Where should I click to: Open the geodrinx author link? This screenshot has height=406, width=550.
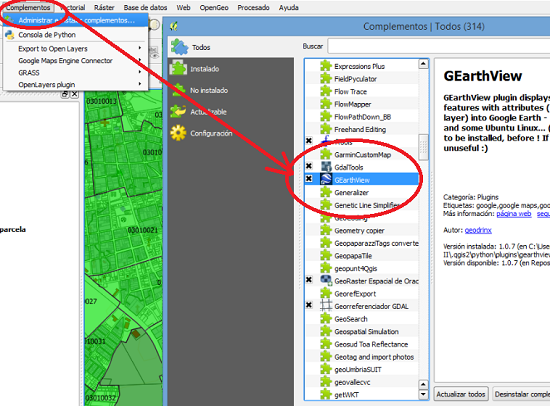tap(478, 230)
